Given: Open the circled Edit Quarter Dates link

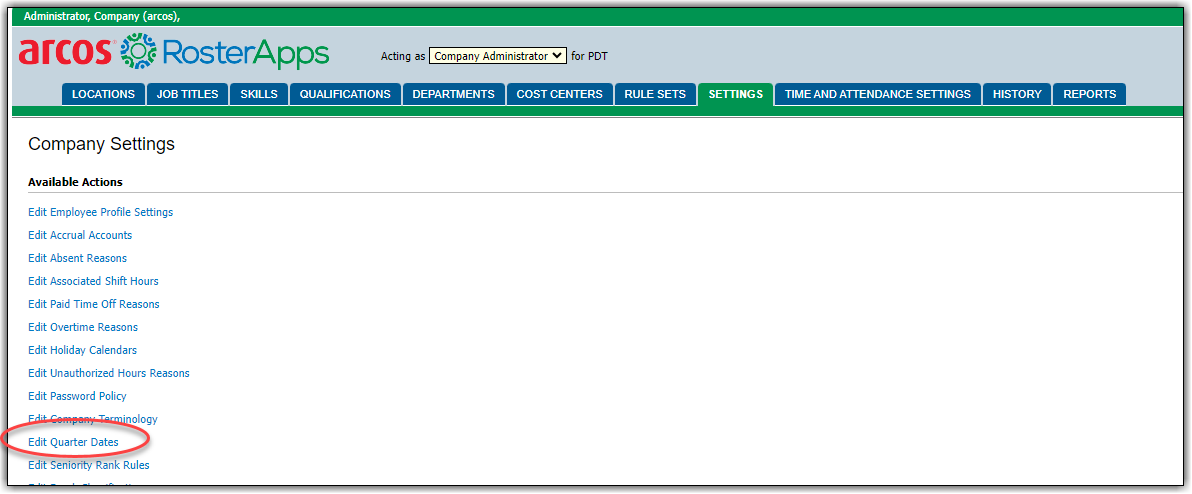Looking at the screenshot, I should point(73,442).
